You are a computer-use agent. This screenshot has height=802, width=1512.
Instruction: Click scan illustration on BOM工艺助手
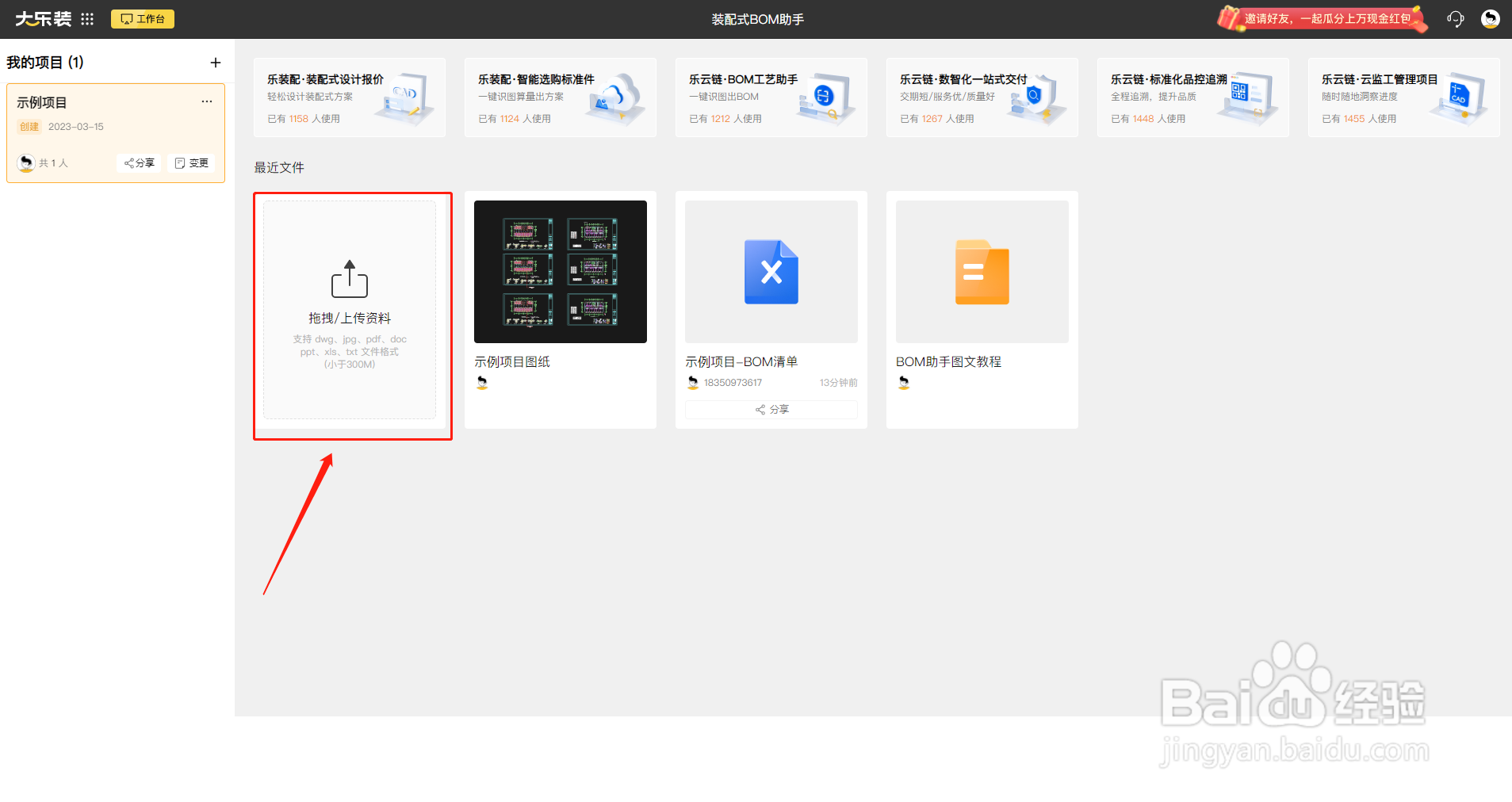point(827,99)
